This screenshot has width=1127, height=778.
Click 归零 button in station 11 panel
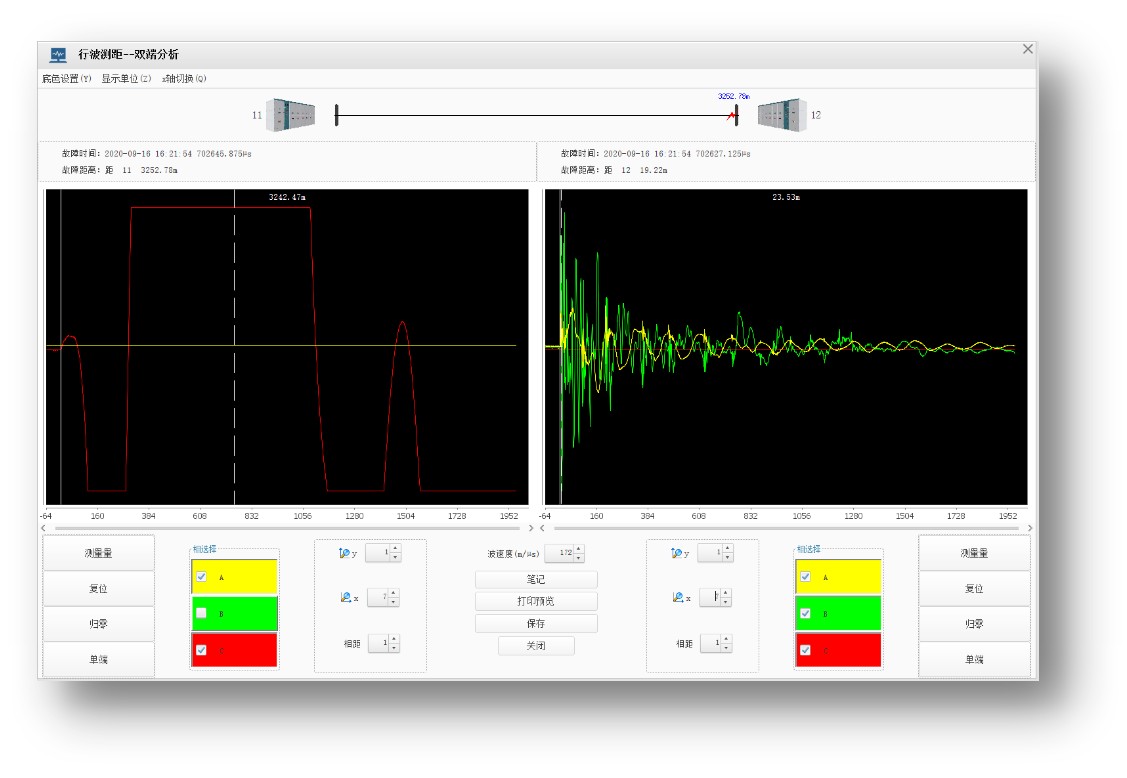click(98, 623)
